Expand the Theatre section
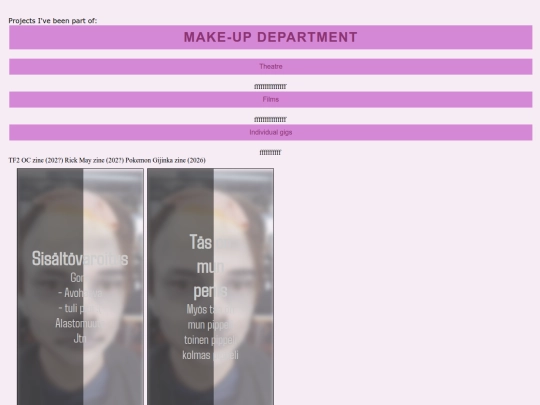Screen dimensions: 540x405 [271, 66]
